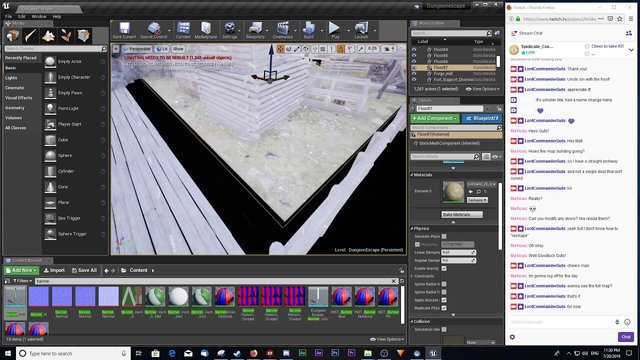640x360 pixels.
Task: Toggle grid snapping in viewport toolbar
Action: click(x=323, y=49)
